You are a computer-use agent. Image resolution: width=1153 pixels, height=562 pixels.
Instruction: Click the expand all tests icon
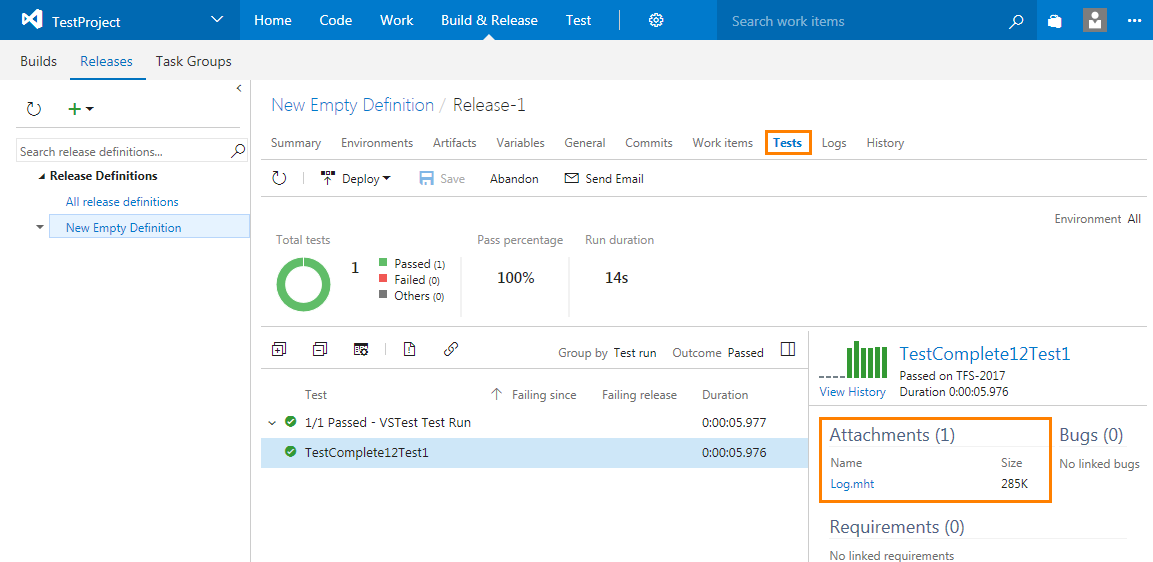[279, 349]
